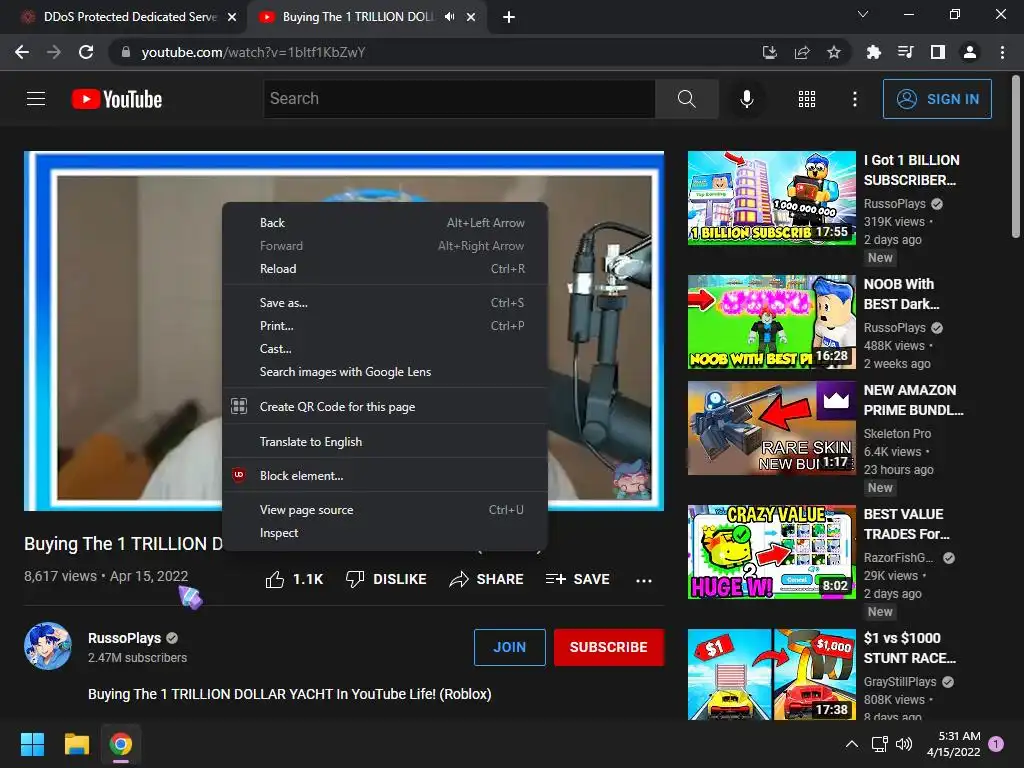Select Block element... uBlock entry
The image size is (1024, 768).
click(385, 475)
